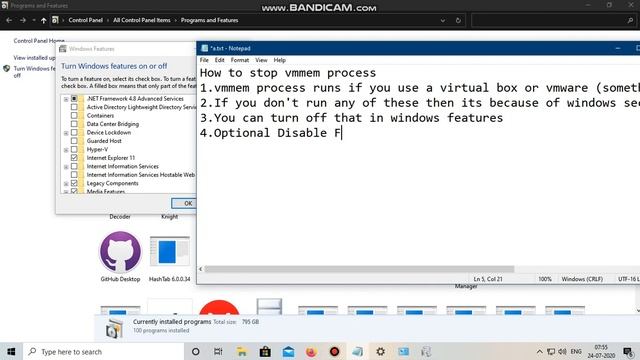The height and width of the screenshot is (360, 640).
Task: Enable Active Directory Lightweight Directory Services checkbox
Action: point(74,107)
